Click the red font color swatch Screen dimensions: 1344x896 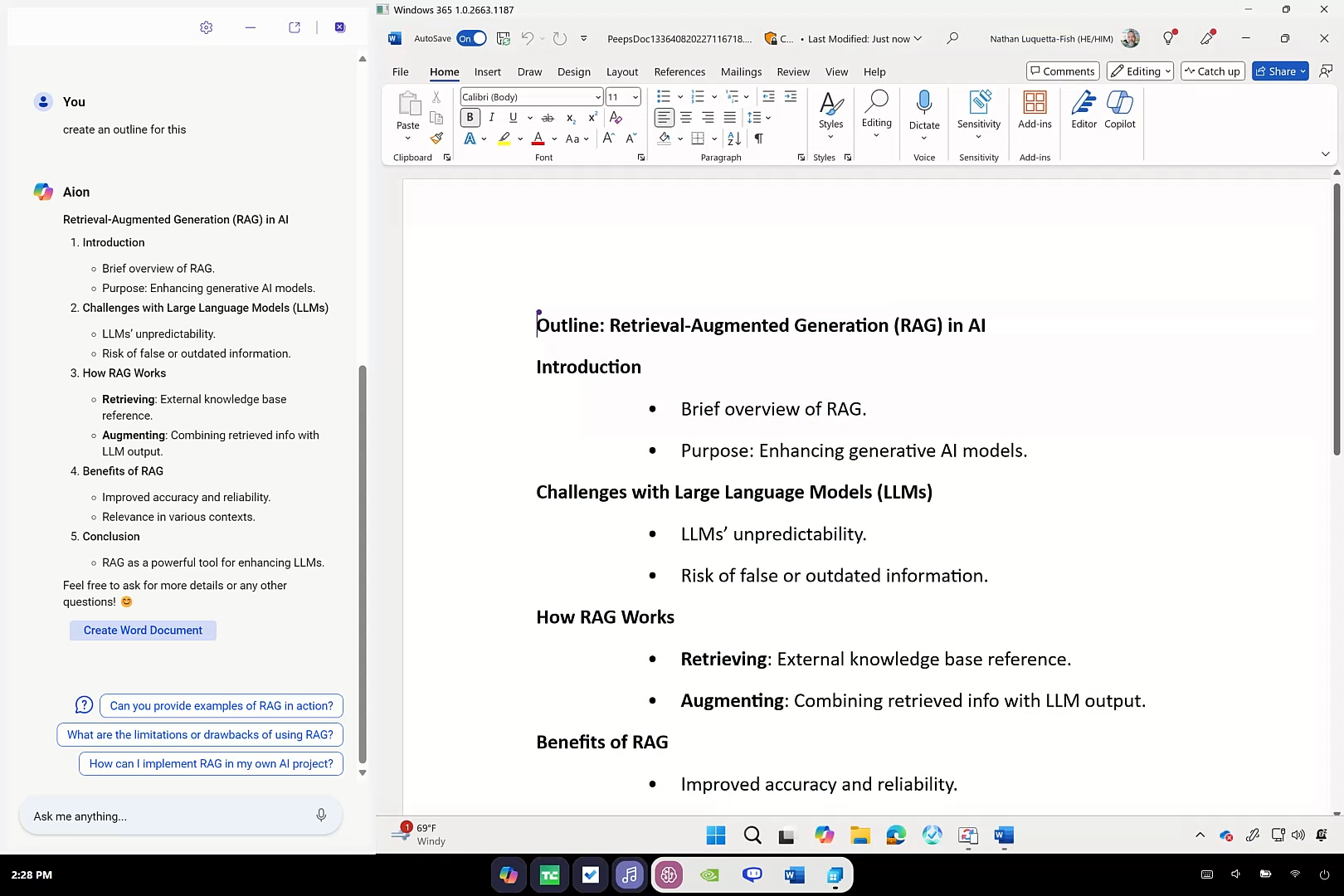coord(538,139)
